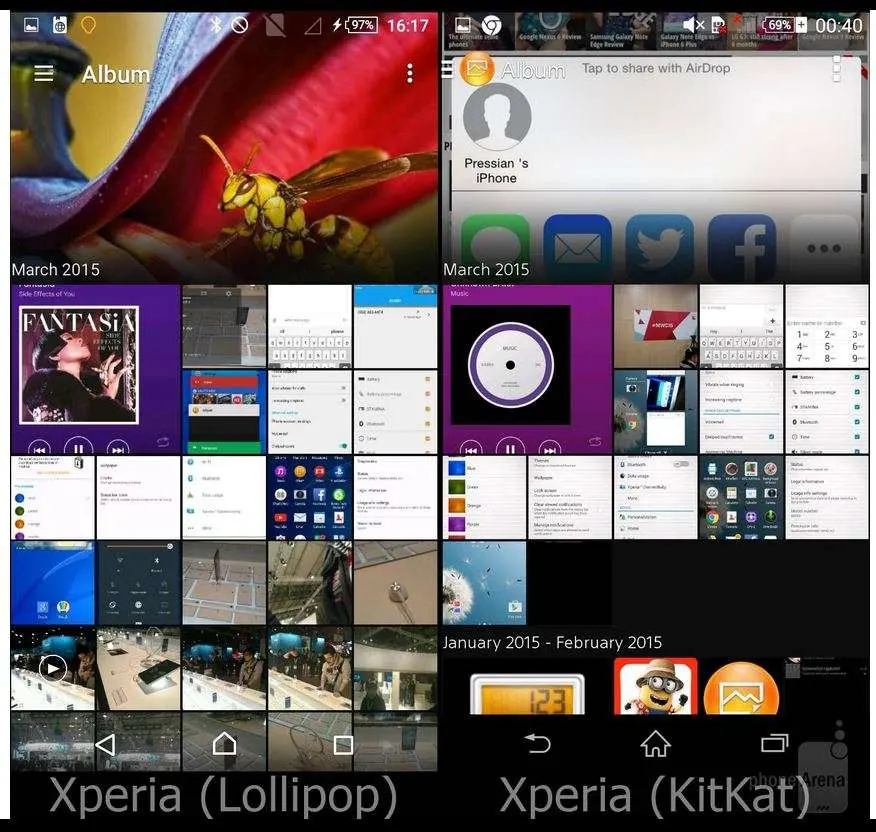Tap the Lollipop home navigation button
Screen dimensions: 876x832
coord(224,743)
